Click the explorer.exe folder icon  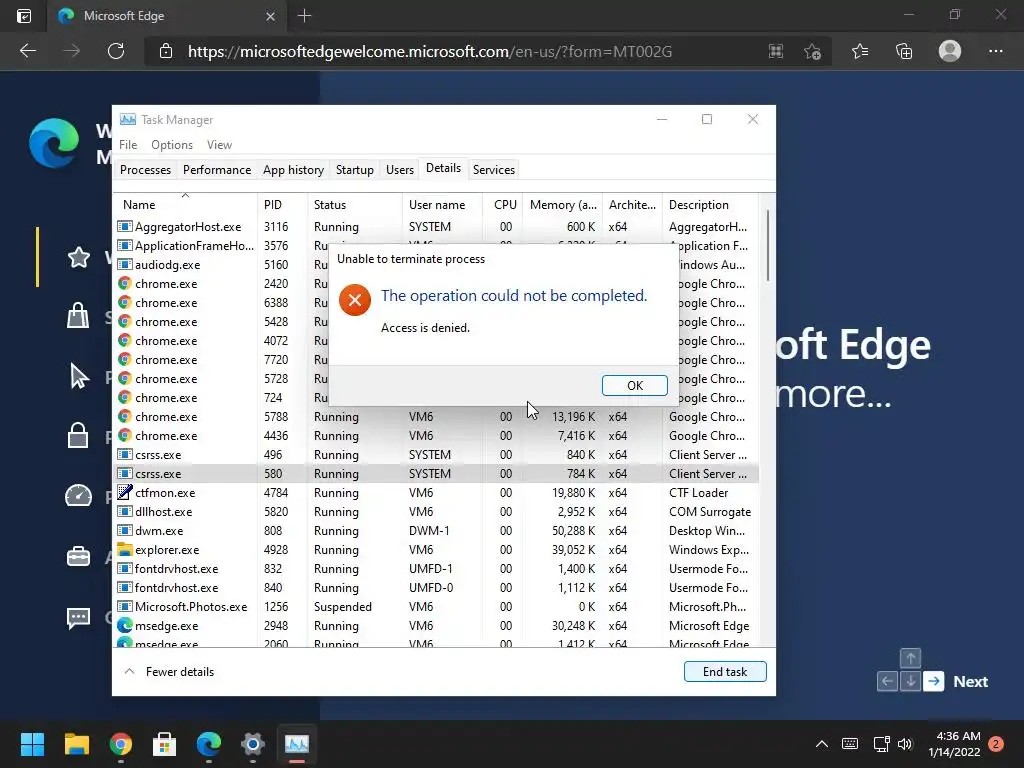(x=125, y=549)
